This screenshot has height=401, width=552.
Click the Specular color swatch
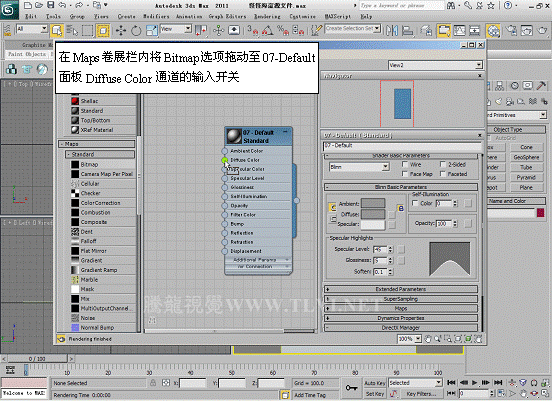click(x=373, y=224)
